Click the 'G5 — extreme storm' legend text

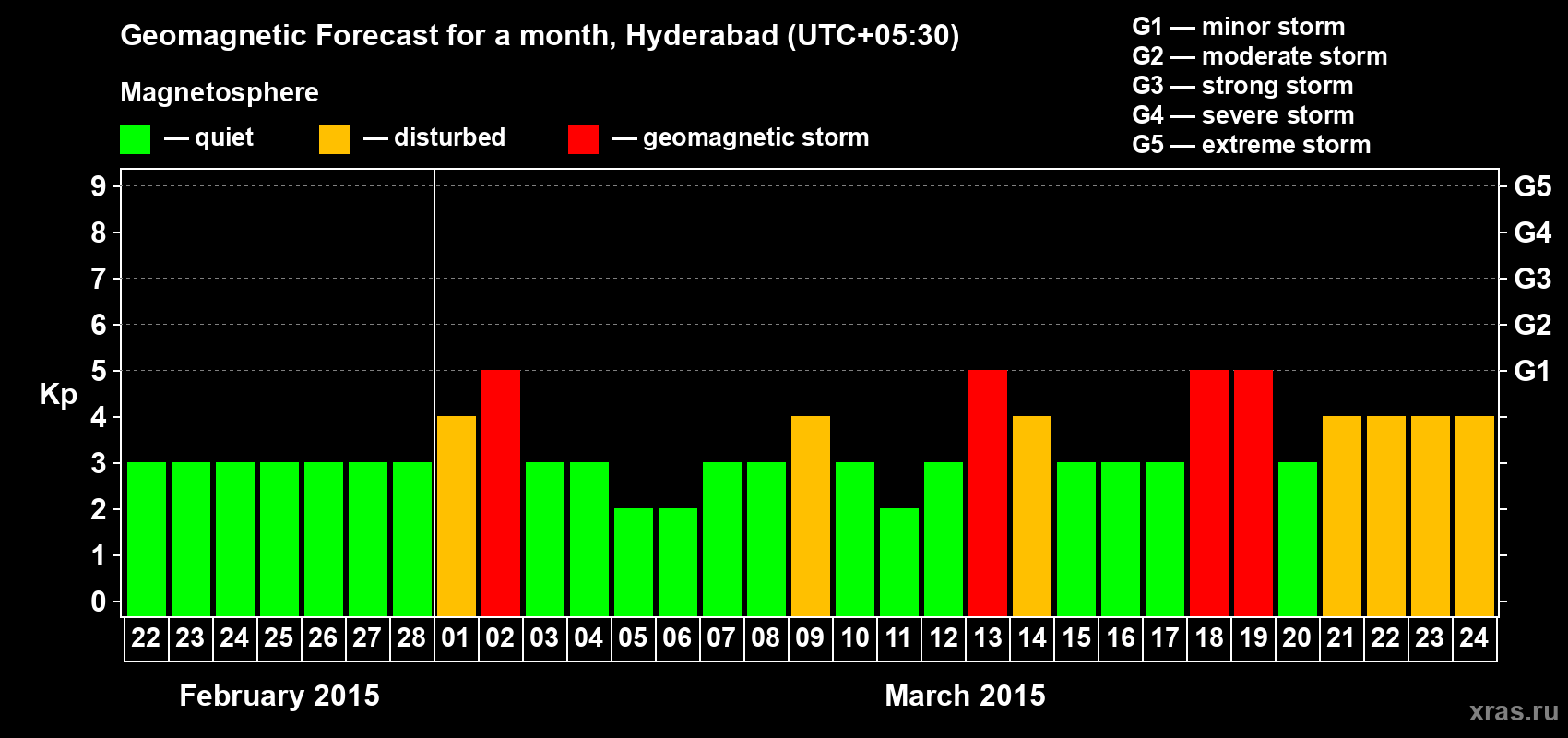click(1252, 145)
